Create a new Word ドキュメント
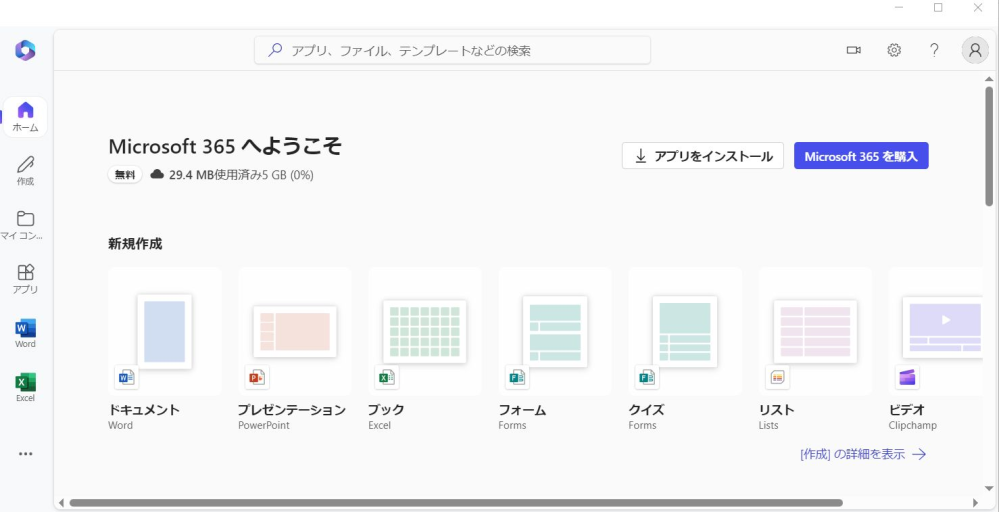 (165, 332)
